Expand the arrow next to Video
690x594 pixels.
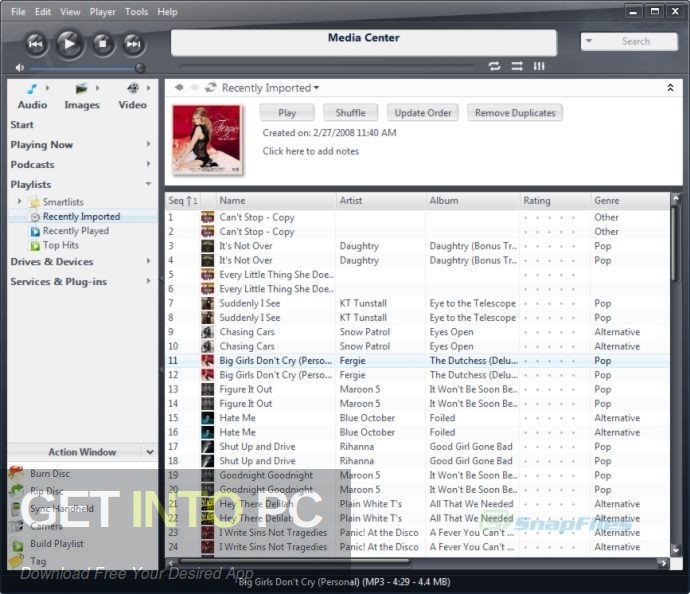[x=149, y=88]
